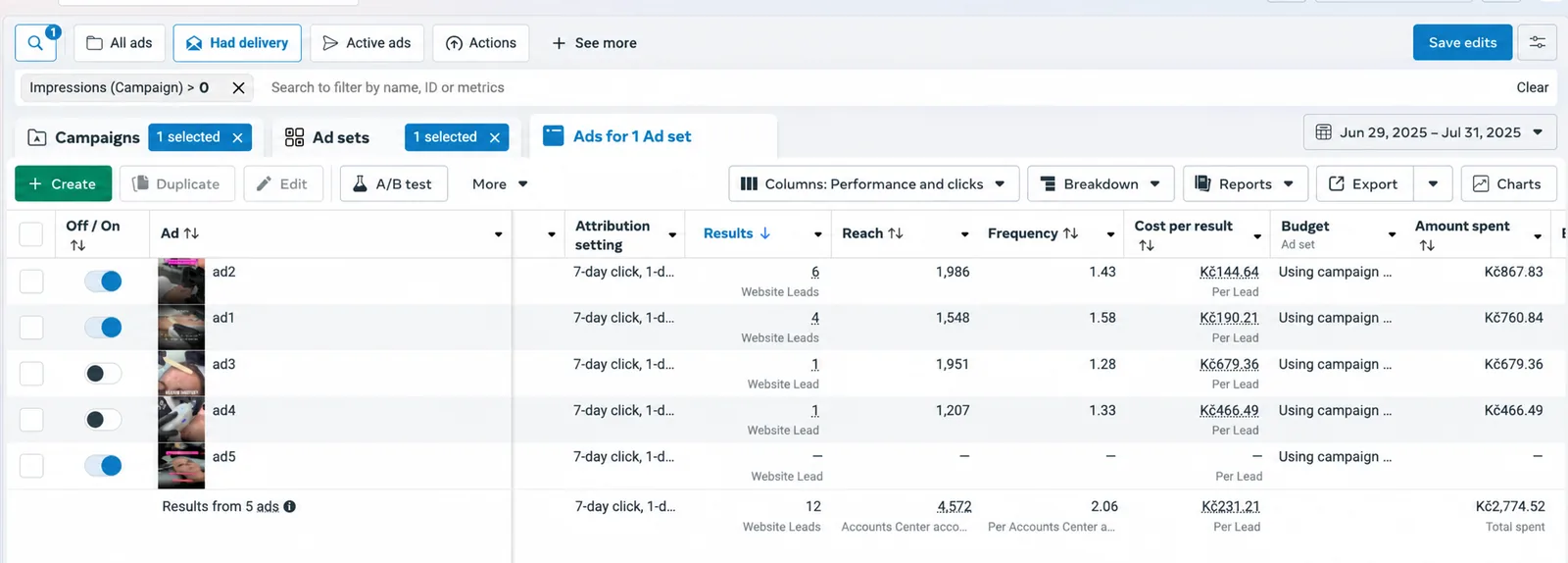Screen dimensions: 1568x563
Task: Open the Charts view
Action: (1508, 184)
